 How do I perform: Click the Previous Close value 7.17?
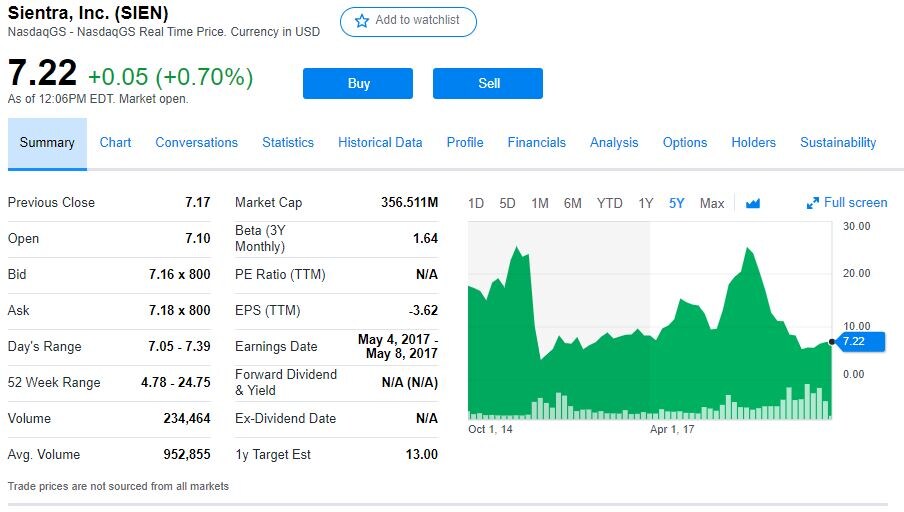point(198,202)
